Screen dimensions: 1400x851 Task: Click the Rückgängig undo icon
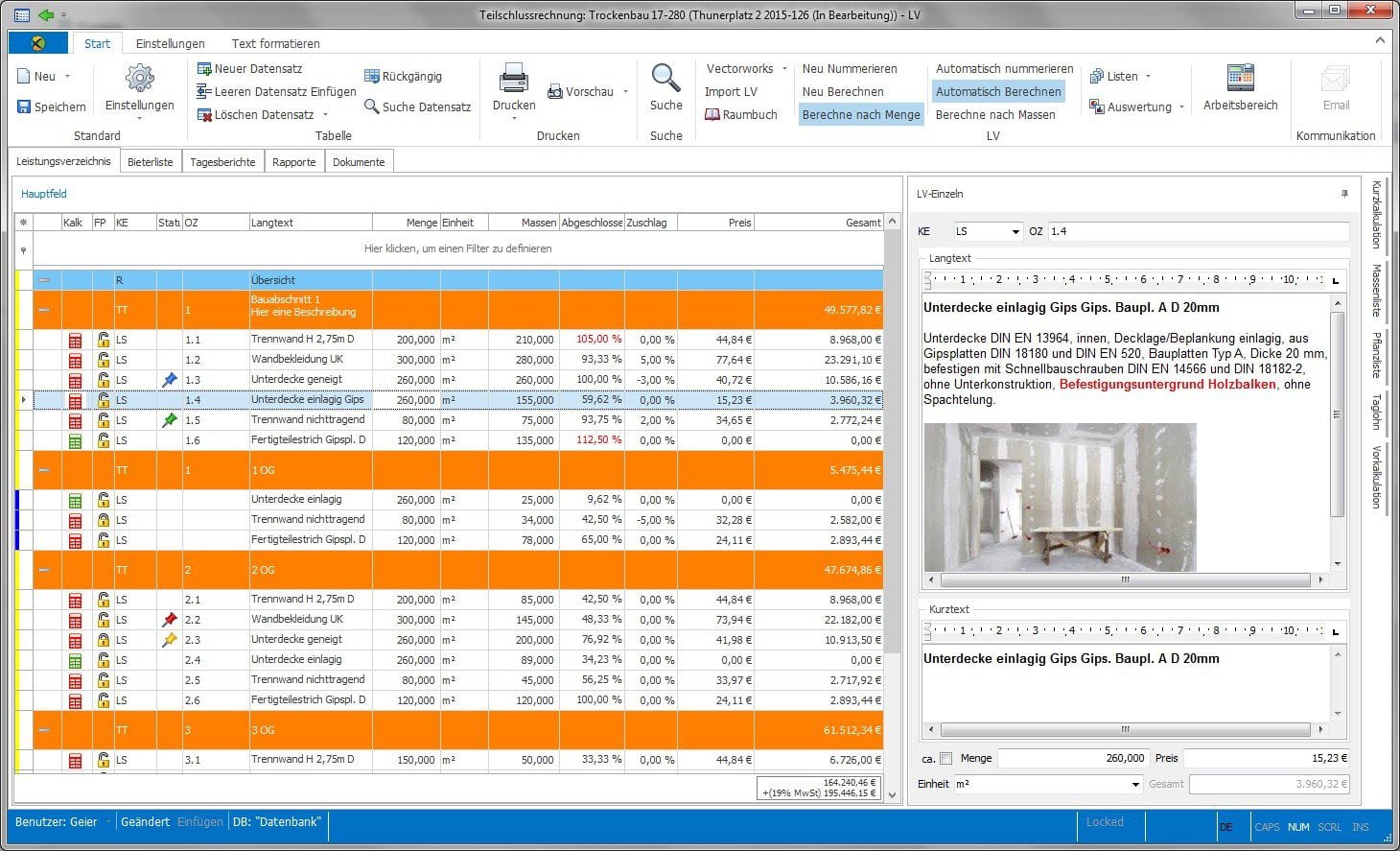(x=372, y=77)
